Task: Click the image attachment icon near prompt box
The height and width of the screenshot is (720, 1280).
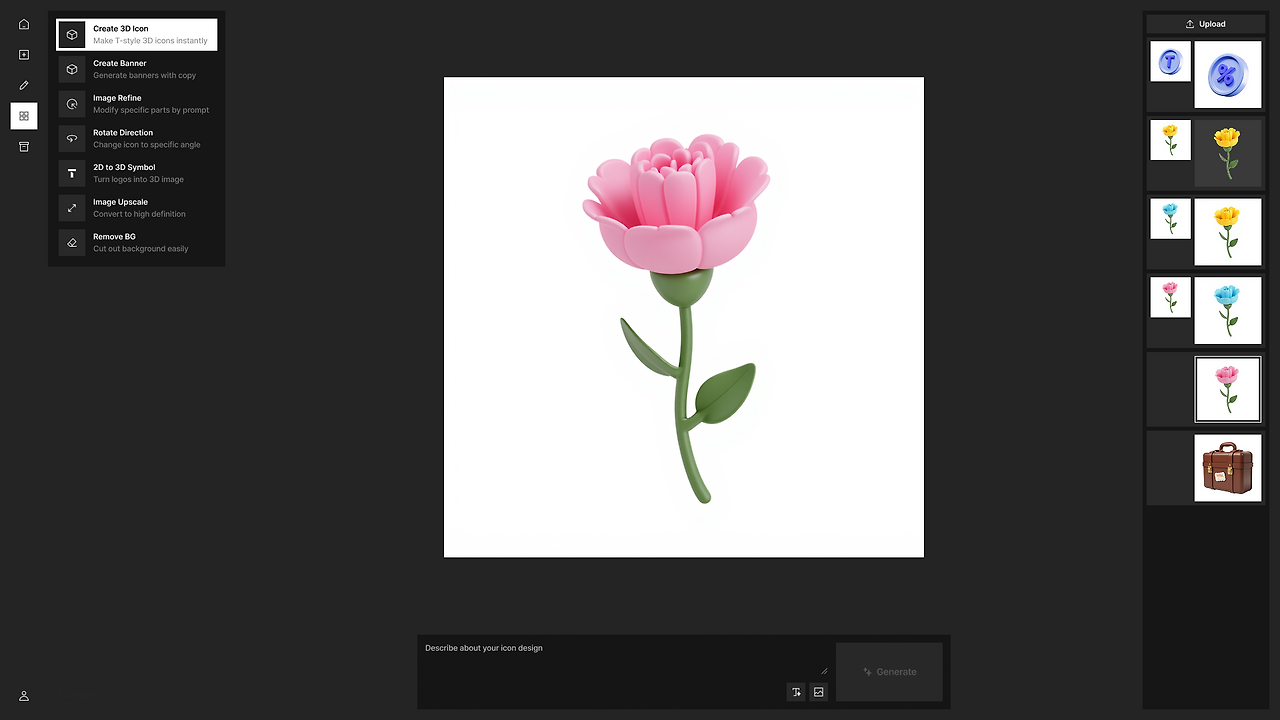Action: (819, 692)
